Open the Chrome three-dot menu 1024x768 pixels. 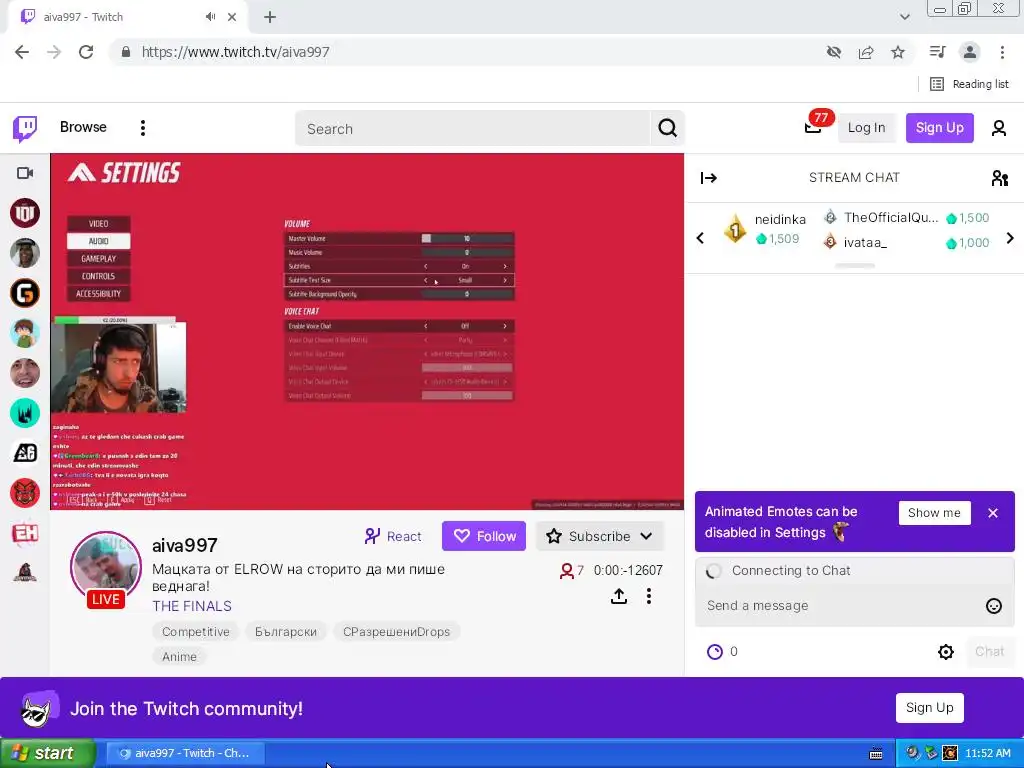[x=1002, y=52]
